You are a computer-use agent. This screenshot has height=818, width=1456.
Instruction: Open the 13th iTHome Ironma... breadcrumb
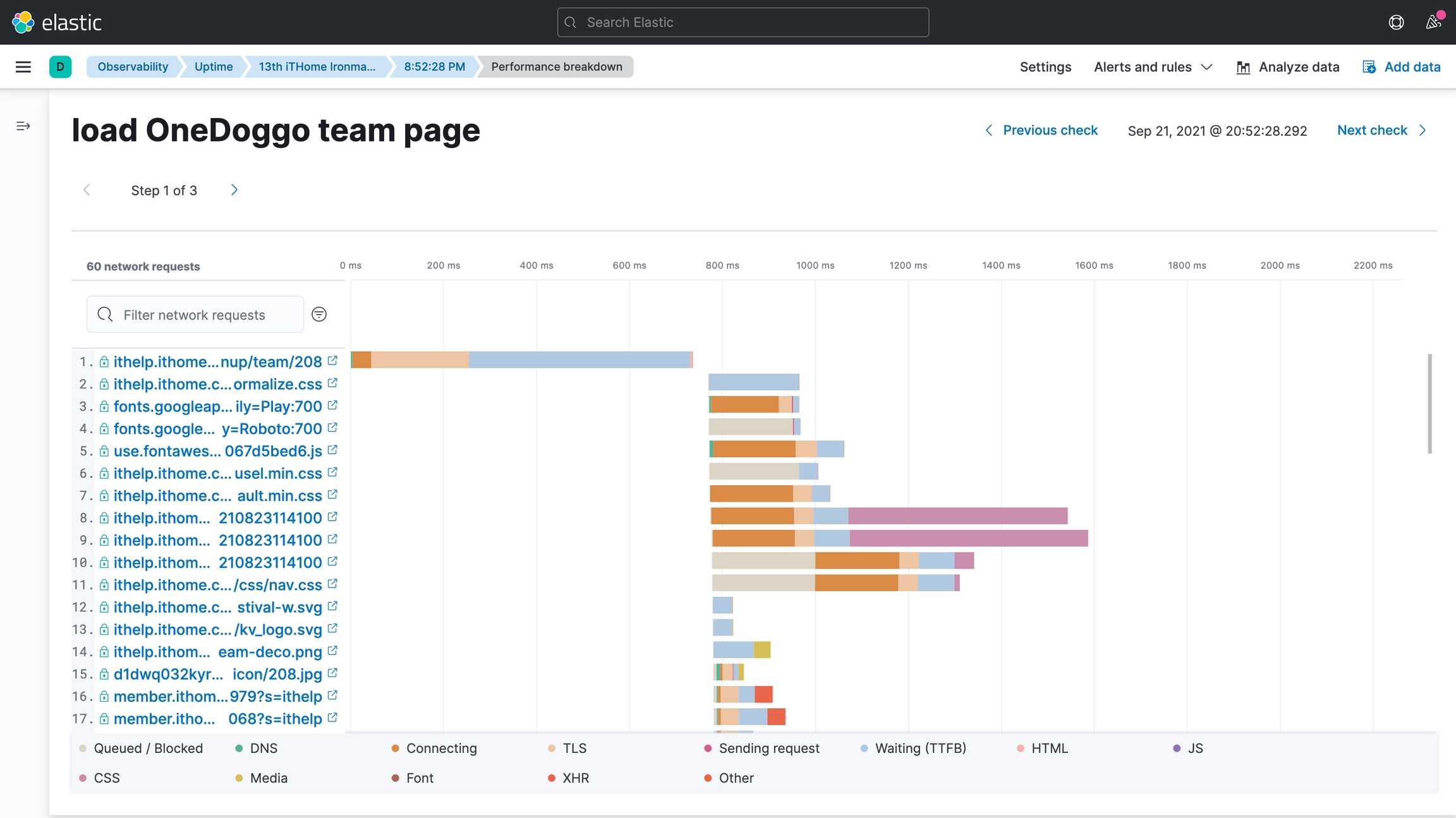point(317,67)
